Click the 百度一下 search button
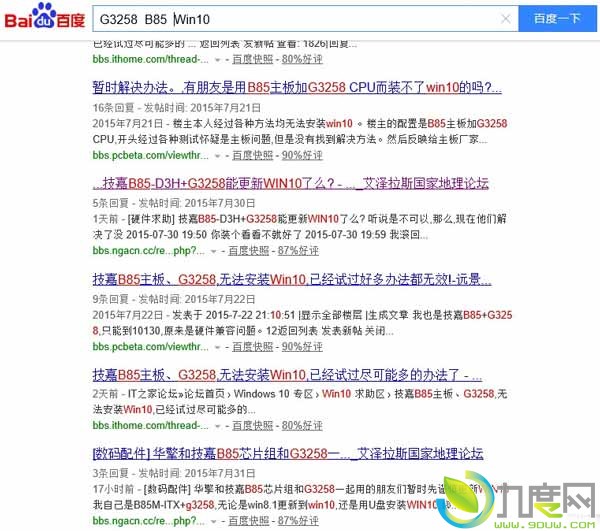This screenshot has width=600, height=531. click(557, 18)
